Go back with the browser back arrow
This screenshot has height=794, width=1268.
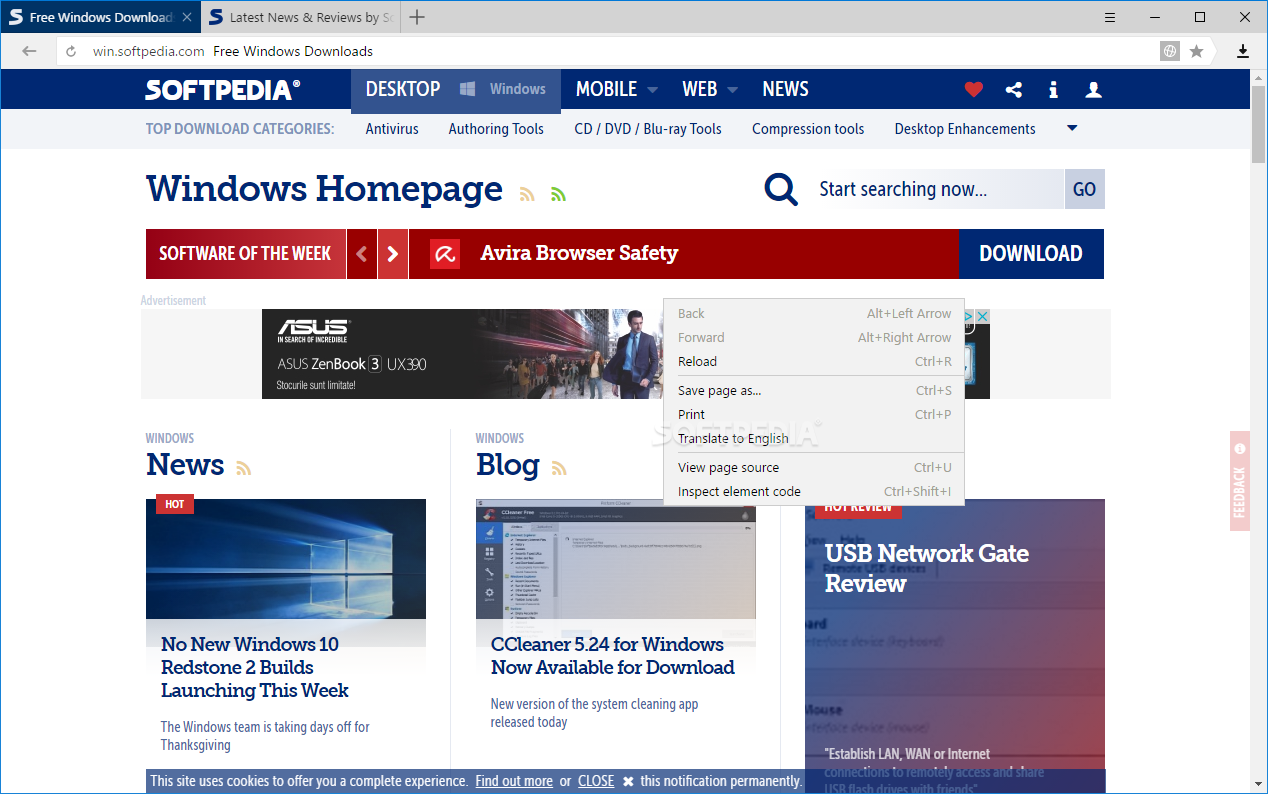pos(29,51)
